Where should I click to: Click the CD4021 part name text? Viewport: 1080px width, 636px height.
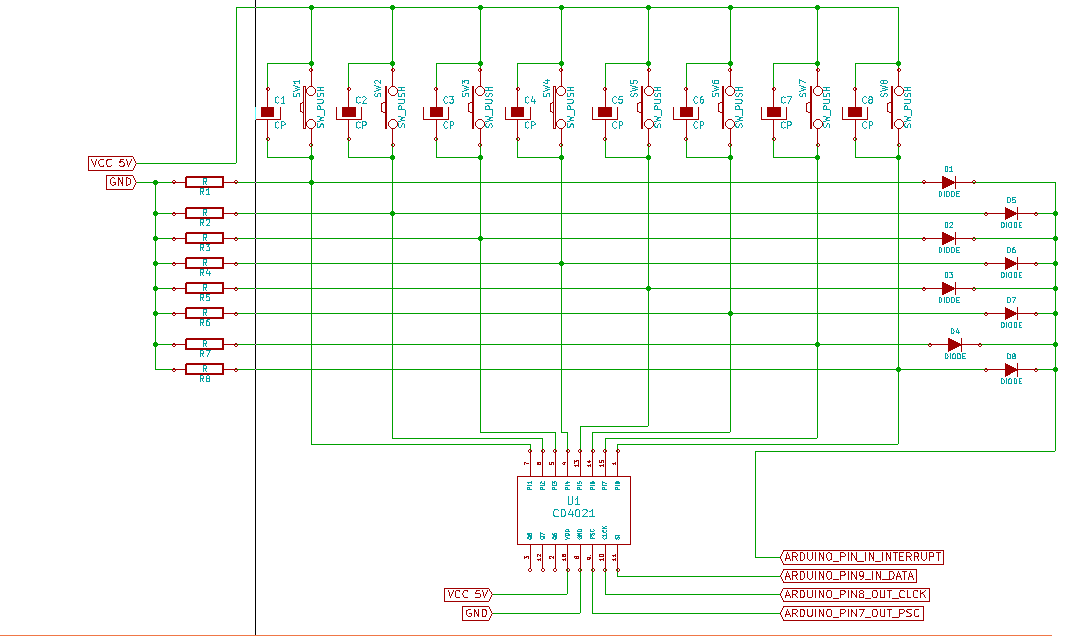(x=574, y=513)
